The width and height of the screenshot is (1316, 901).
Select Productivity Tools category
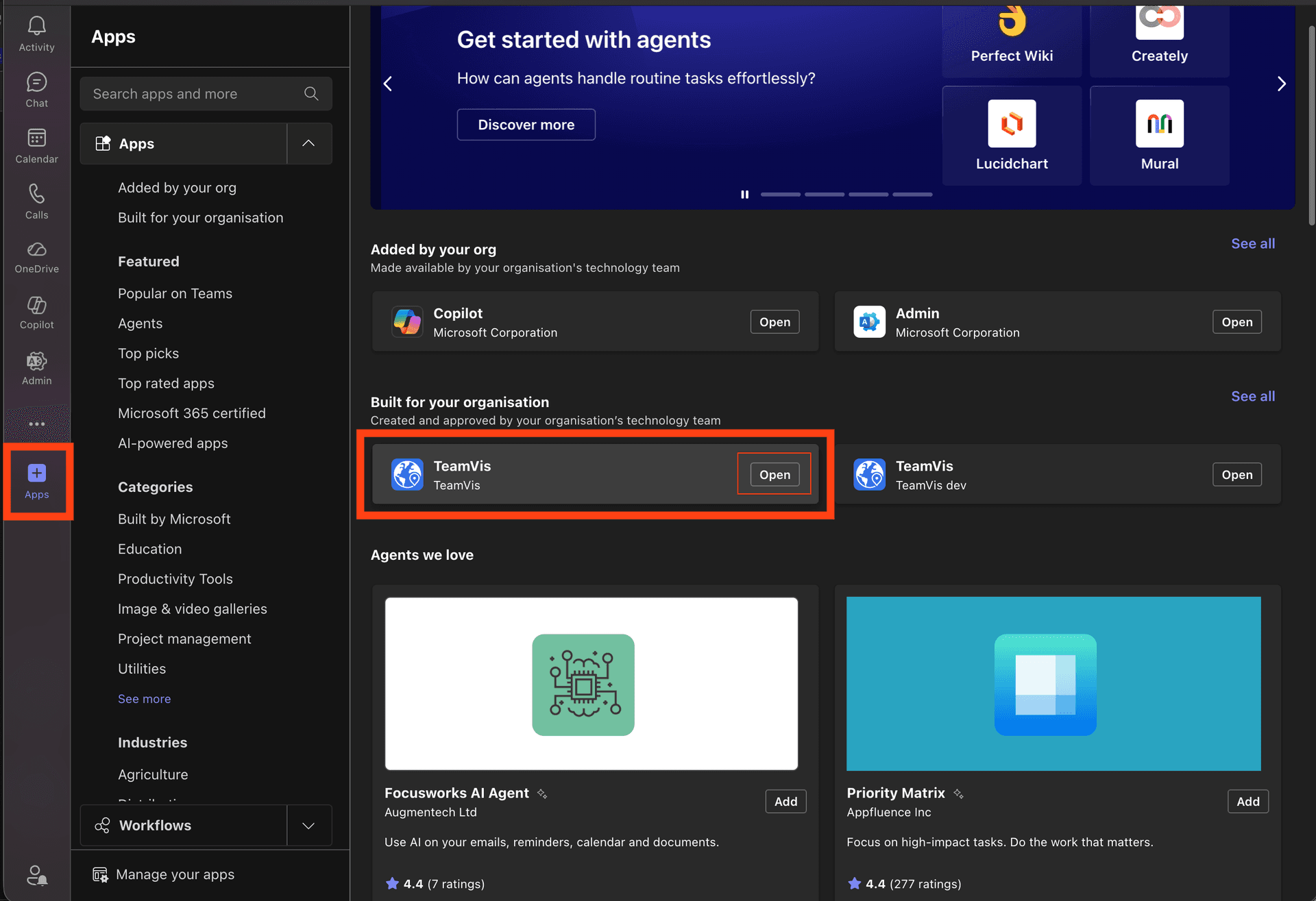coord(175,579)
